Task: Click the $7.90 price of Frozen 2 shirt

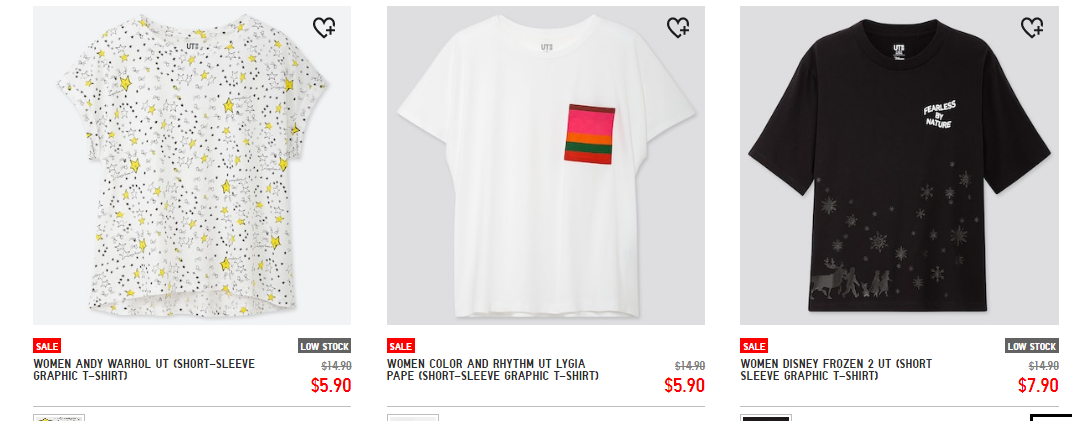Action: (1038, 385)
